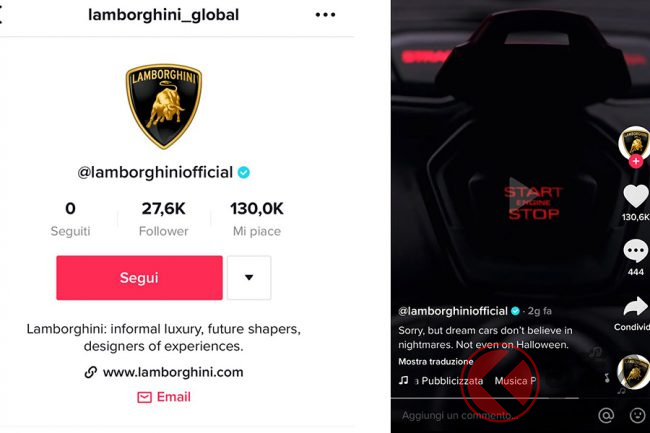
Task: View the 0 Seguiti list
Action: [70, 219]
